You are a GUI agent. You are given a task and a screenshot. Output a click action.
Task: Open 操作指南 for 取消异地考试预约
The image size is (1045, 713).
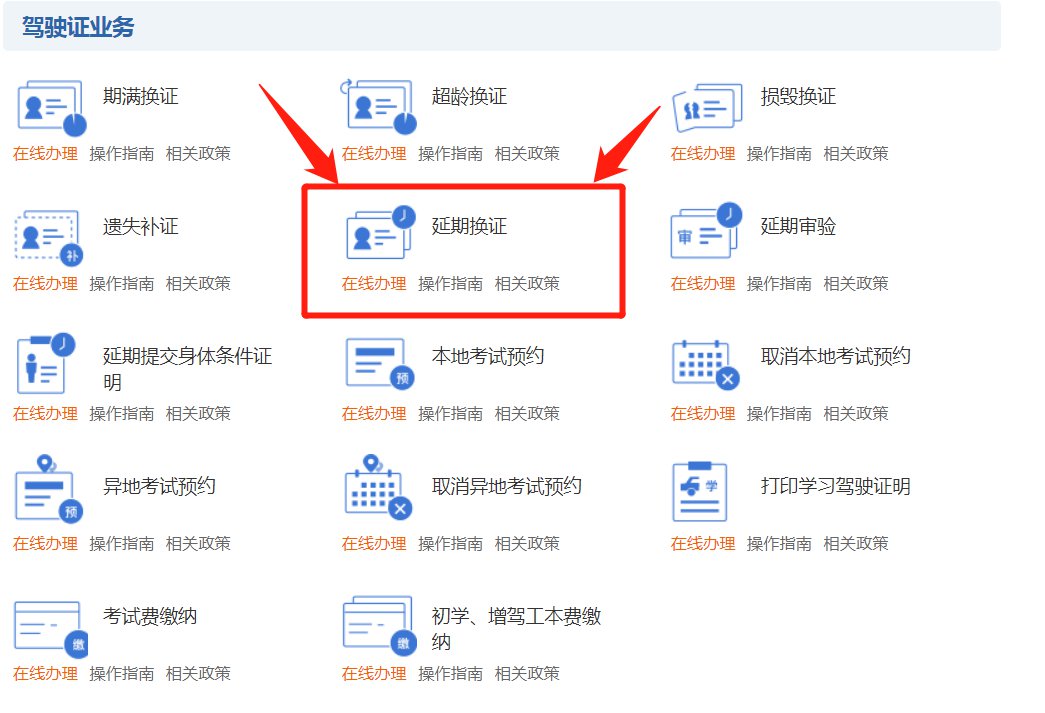pos(451,544)
